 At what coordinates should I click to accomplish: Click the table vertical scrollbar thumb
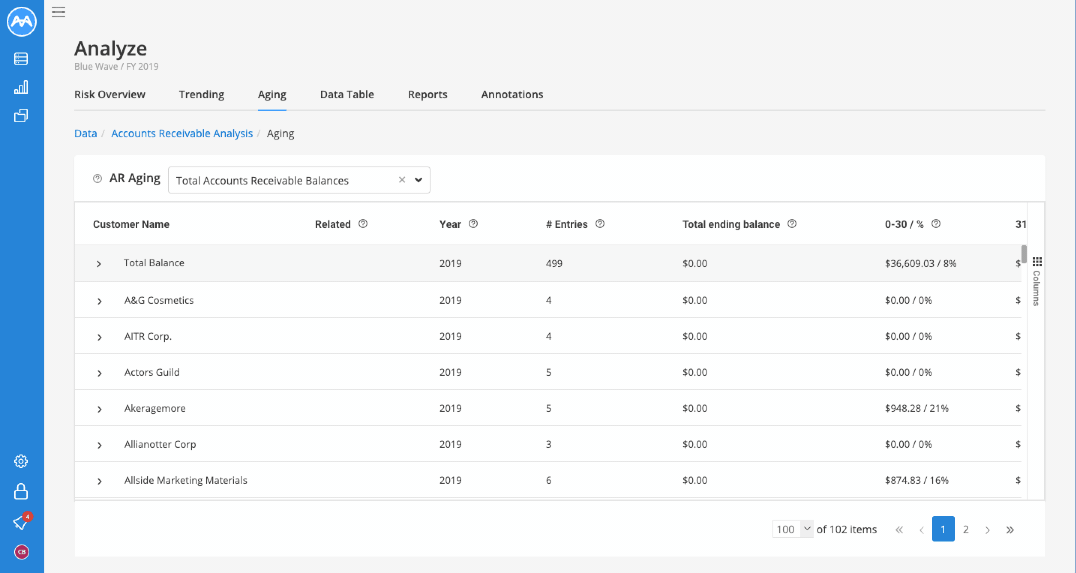(1024, 254)
